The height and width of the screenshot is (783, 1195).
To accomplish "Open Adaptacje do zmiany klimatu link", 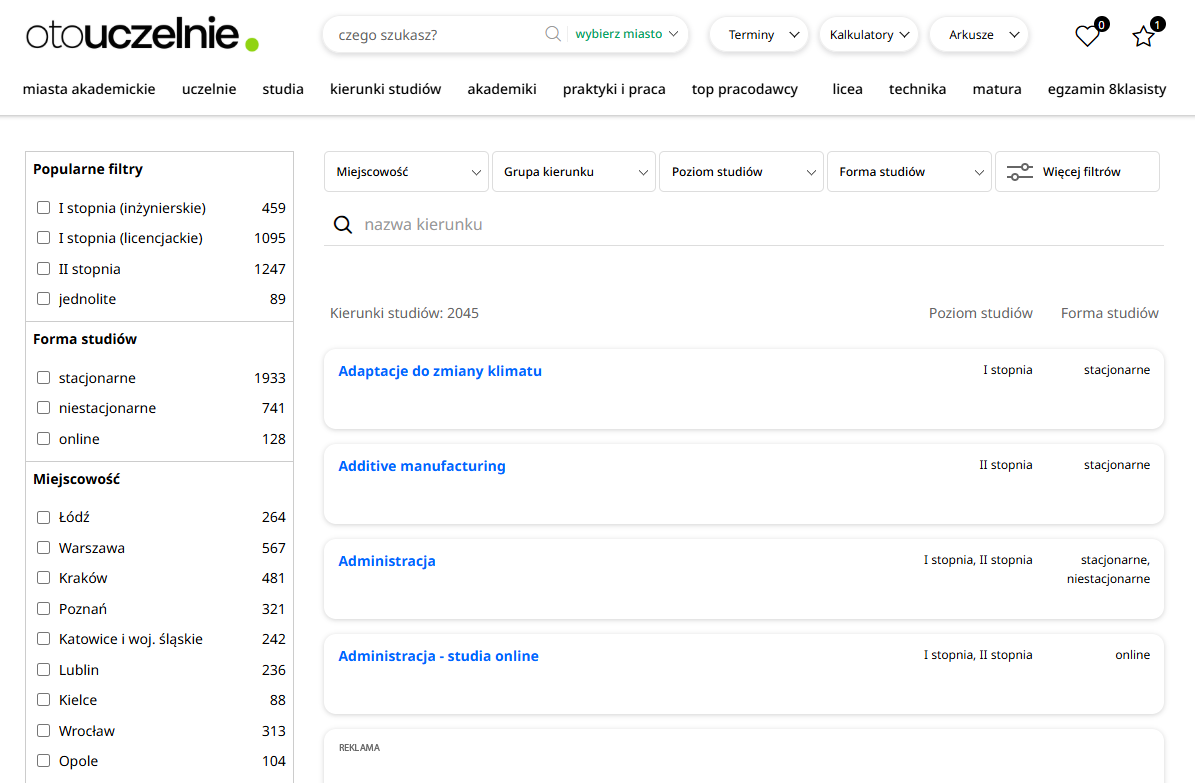I will pyautogui.click(x=440, y=371).
